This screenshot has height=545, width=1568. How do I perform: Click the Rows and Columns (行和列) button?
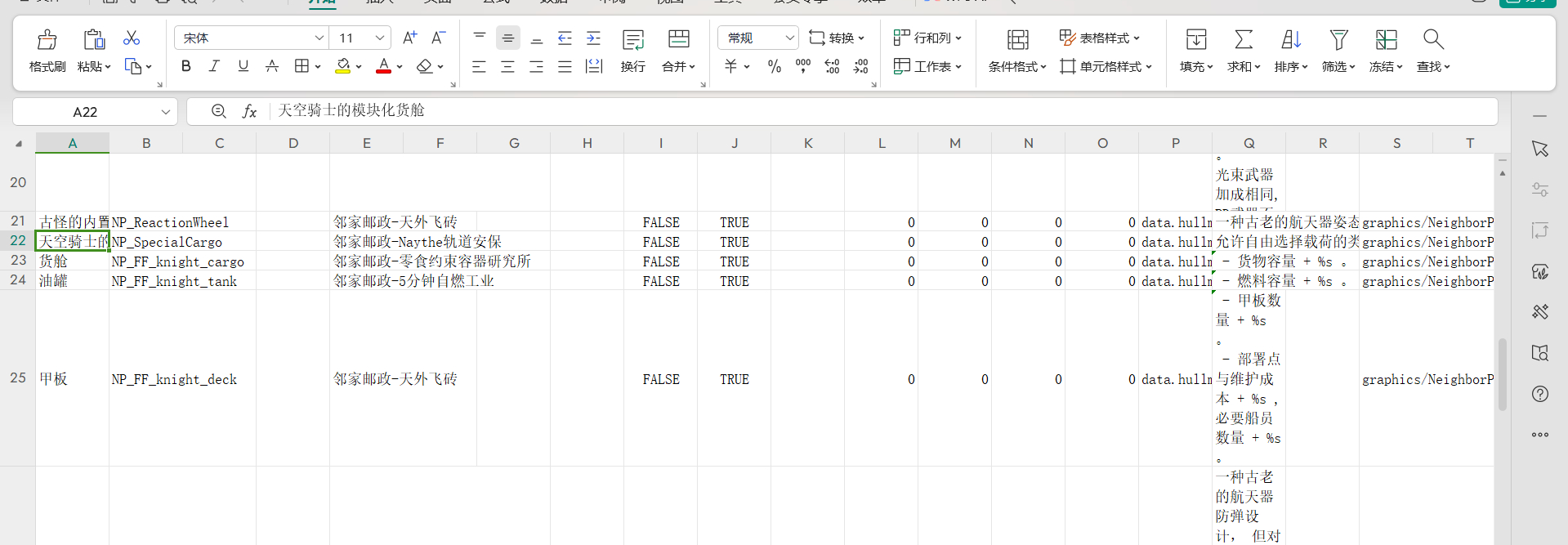point(927,38)
